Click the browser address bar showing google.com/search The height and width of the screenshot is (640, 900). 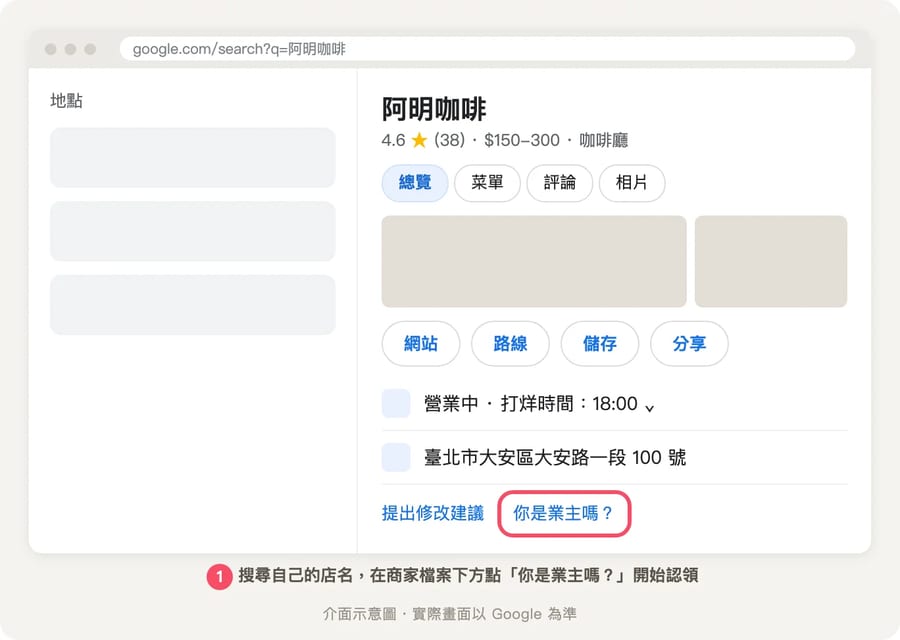click(x=487, y=49)
